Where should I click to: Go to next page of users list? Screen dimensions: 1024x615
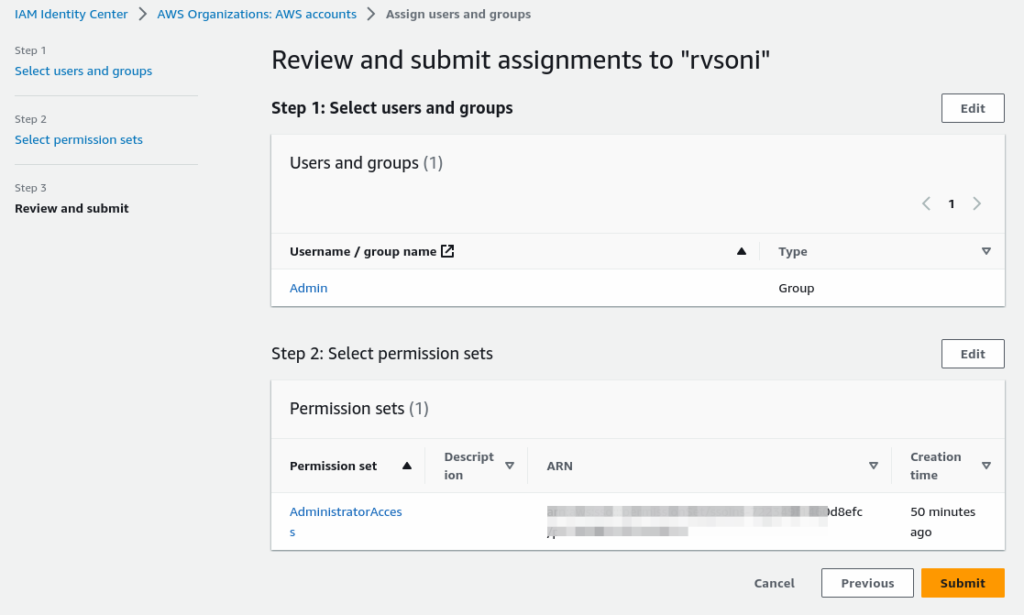[x=977, y=204]
